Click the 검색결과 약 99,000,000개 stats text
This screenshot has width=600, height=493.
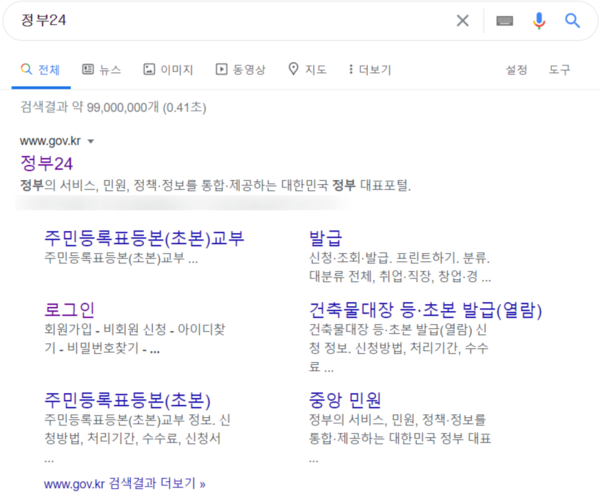tap(113, 107)
